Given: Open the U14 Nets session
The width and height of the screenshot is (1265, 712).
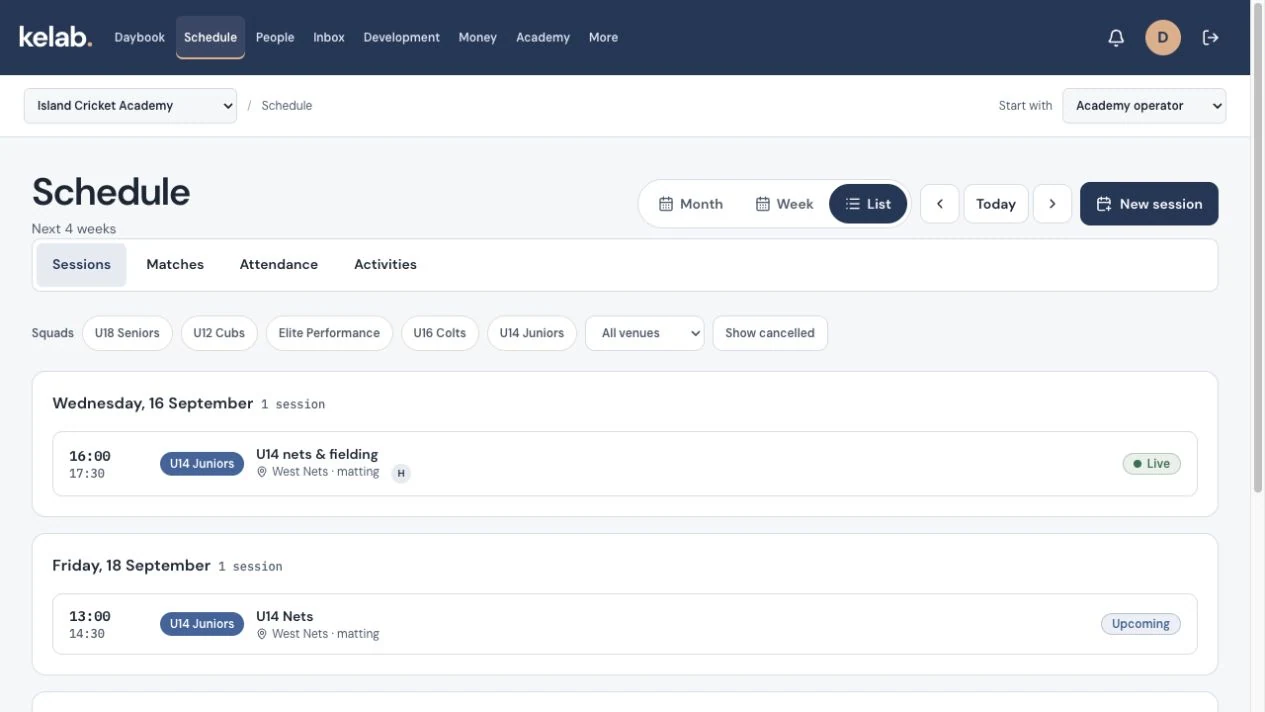Looking at the screenshot, I should [x=625, y=624].
